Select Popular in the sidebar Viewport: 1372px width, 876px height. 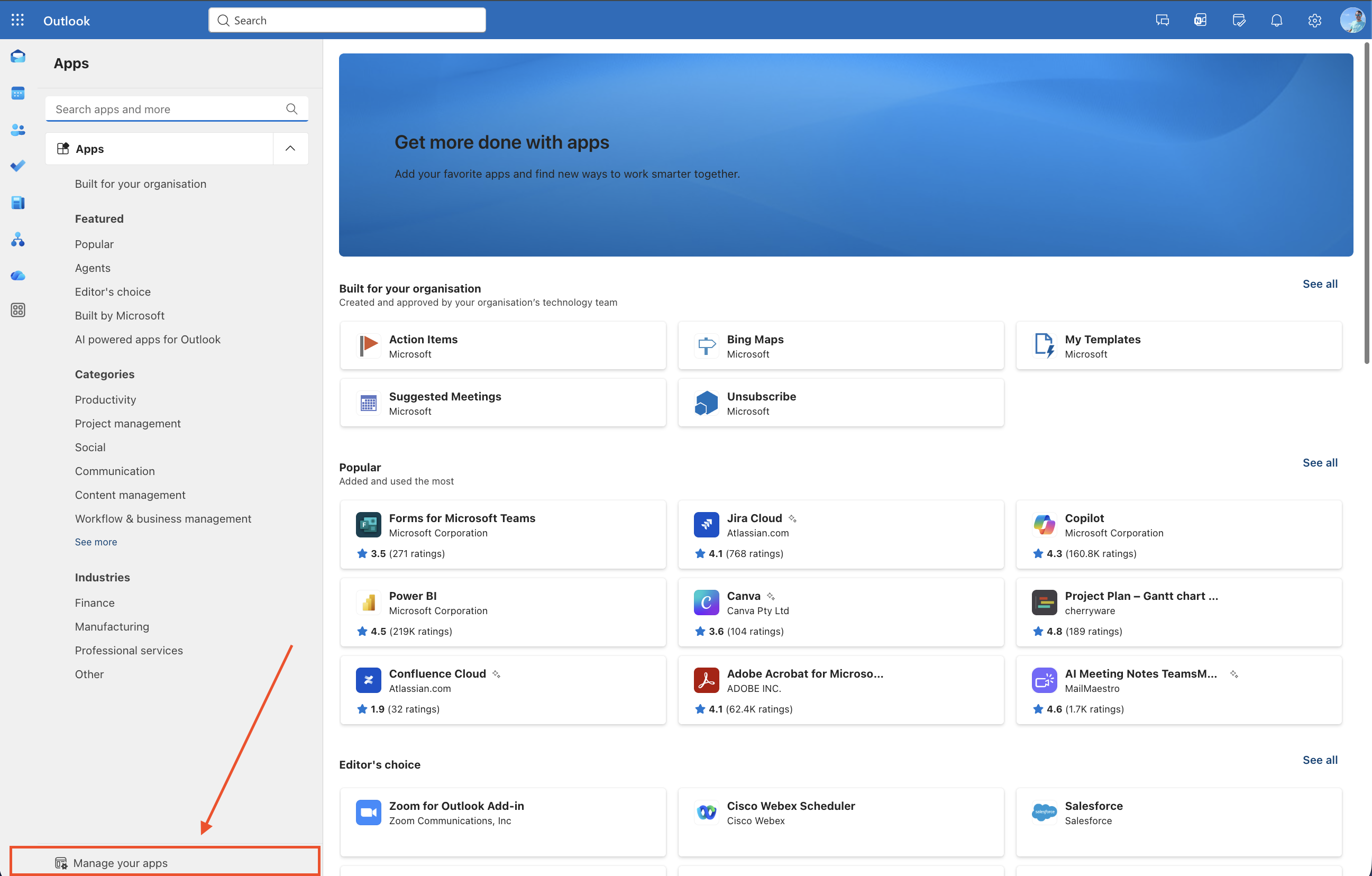(94, 244)
